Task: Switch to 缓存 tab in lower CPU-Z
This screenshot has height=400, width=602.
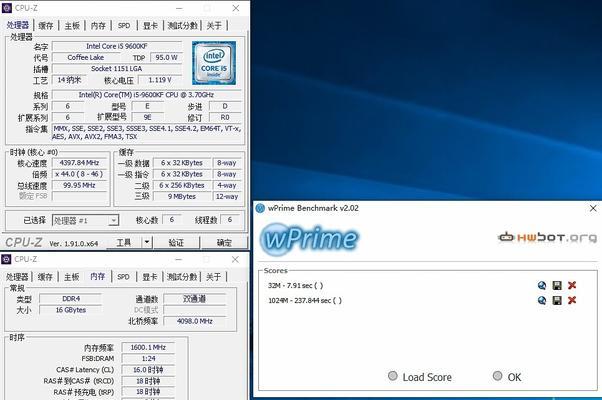Action: click(45, 277)
